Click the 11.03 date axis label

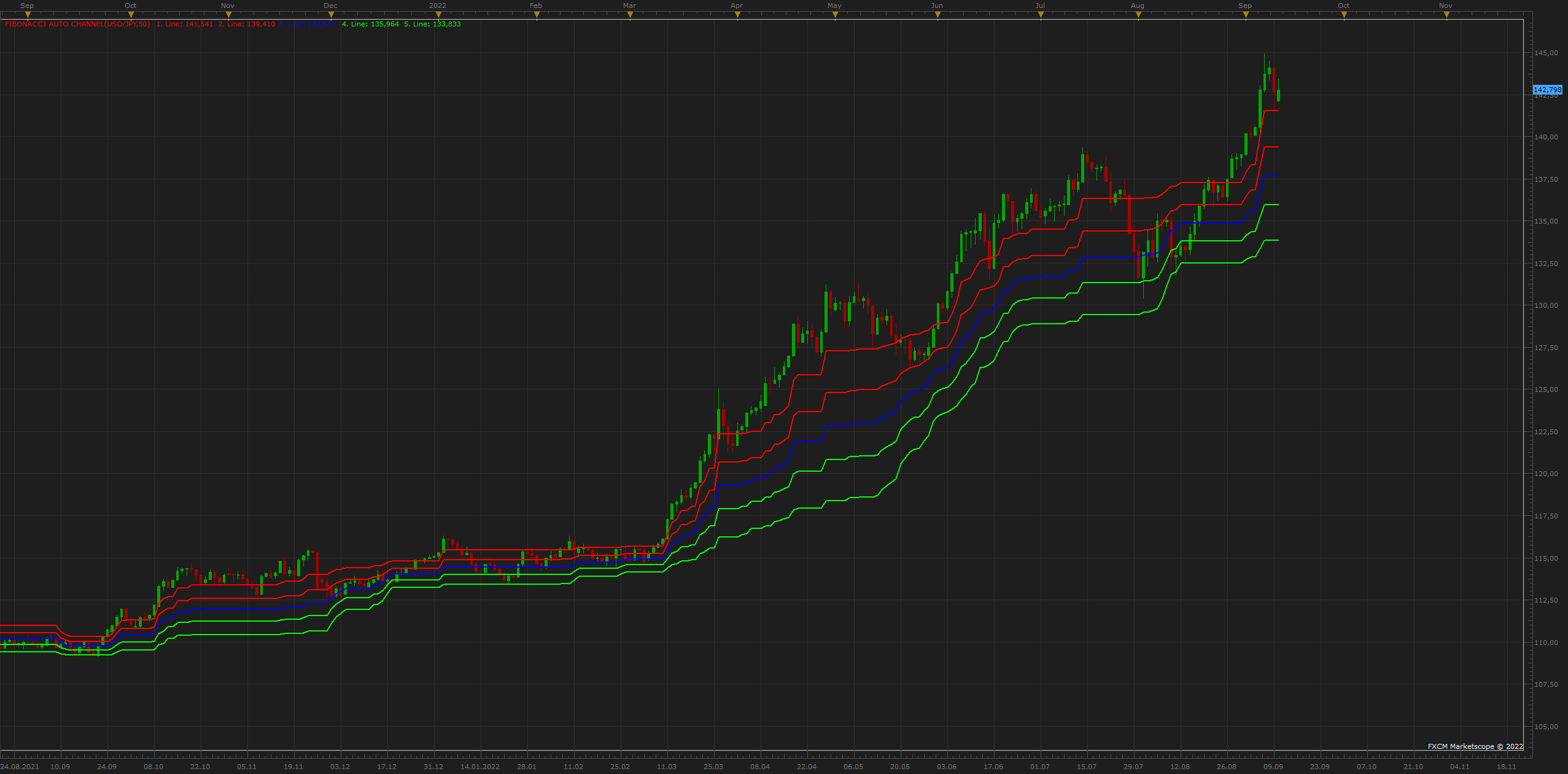(667, 767)
